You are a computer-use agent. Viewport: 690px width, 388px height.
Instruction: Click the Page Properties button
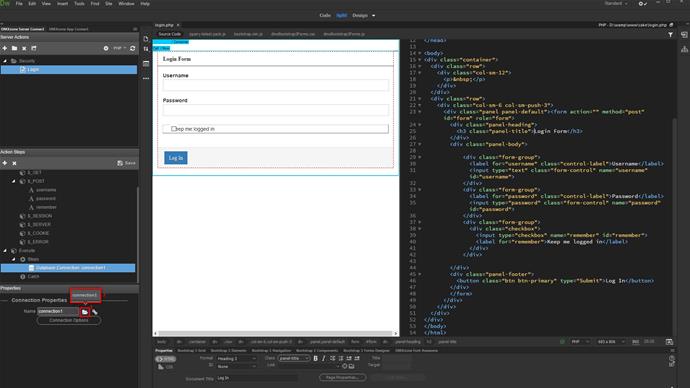click(342, 377)
